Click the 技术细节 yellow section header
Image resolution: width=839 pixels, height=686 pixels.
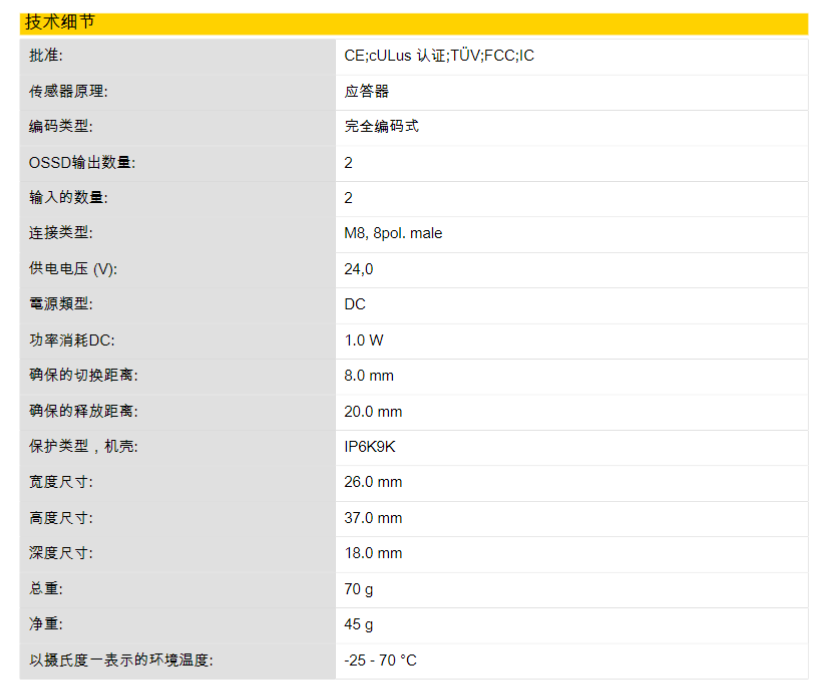coord(60,22)
